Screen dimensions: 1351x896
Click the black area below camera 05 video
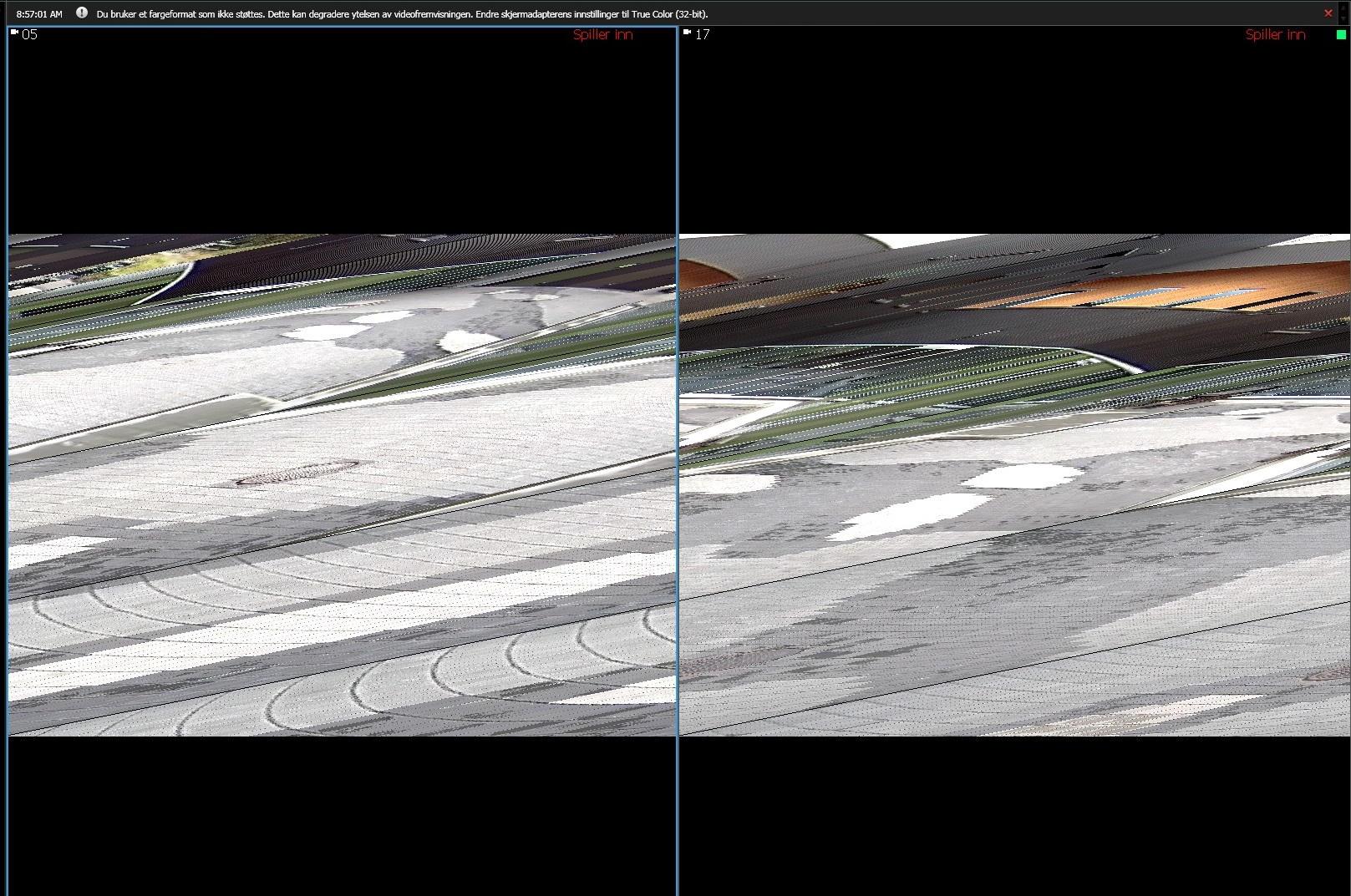click(x=342, y=814)
